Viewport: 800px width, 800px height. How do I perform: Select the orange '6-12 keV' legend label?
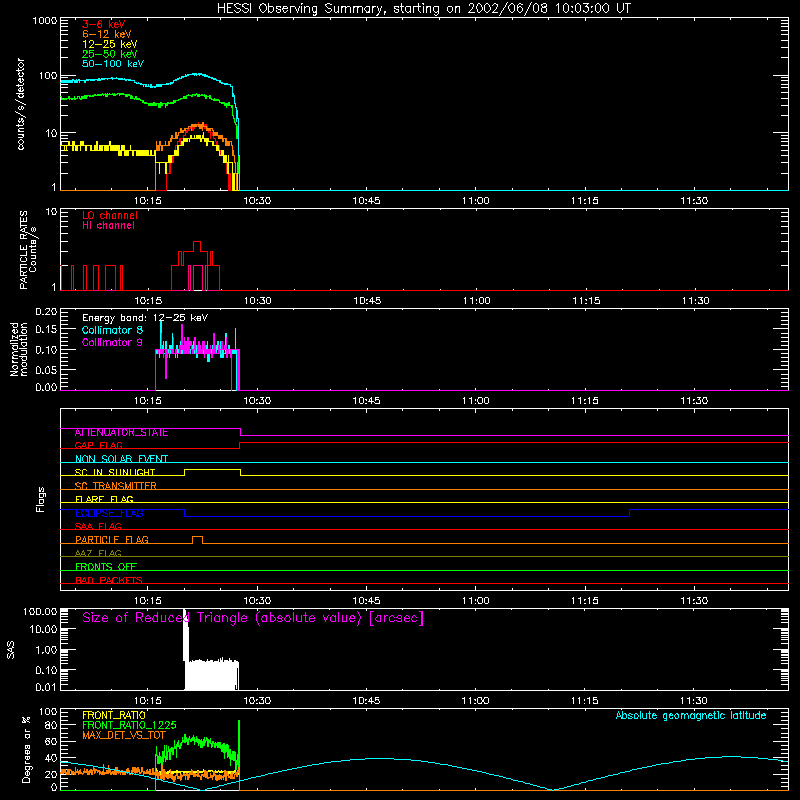point(106,34)
